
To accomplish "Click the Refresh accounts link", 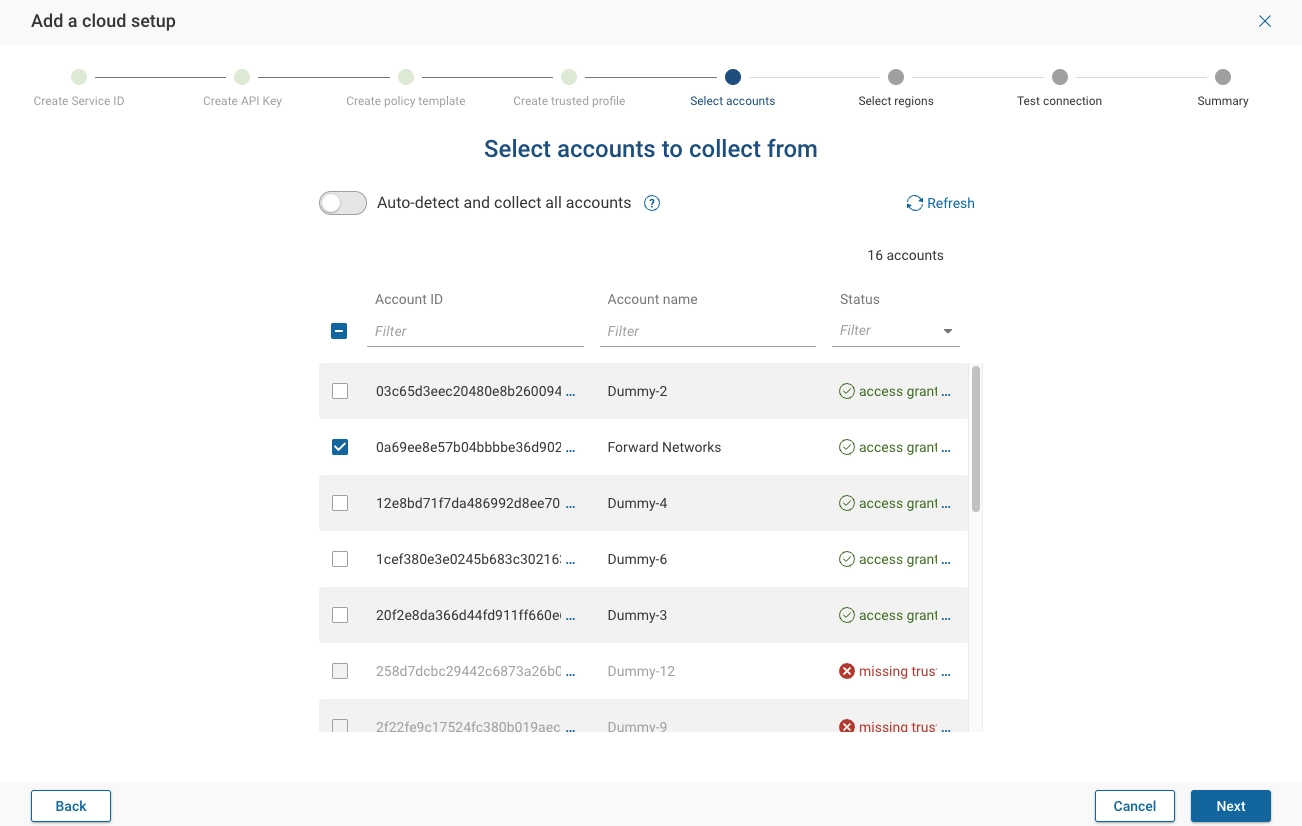I will 940,203.
